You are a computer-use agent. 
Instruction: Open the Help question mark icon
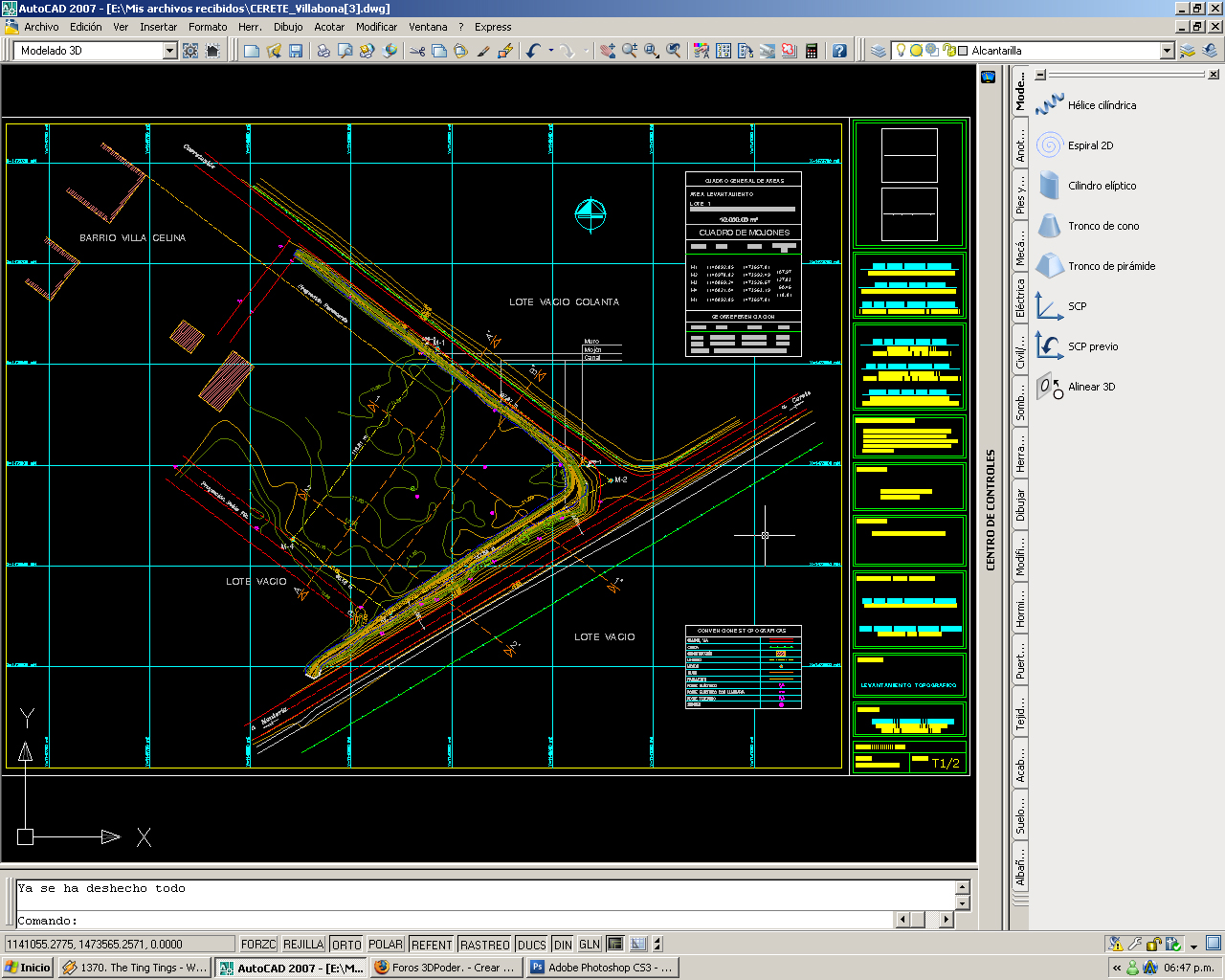coord(839,51)
